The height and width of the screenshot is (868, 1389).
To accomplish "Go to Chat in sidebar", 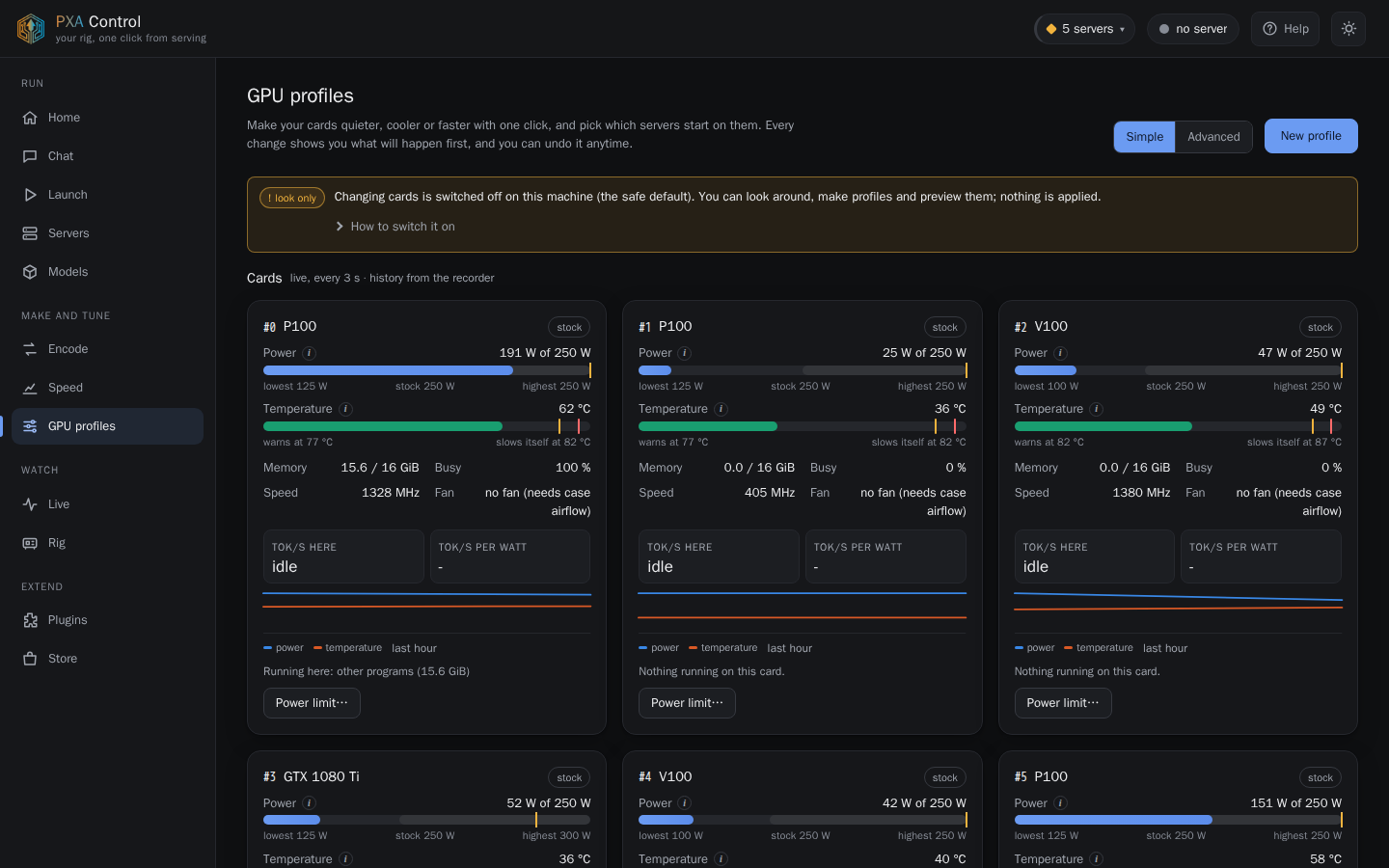I will (107, 156).
